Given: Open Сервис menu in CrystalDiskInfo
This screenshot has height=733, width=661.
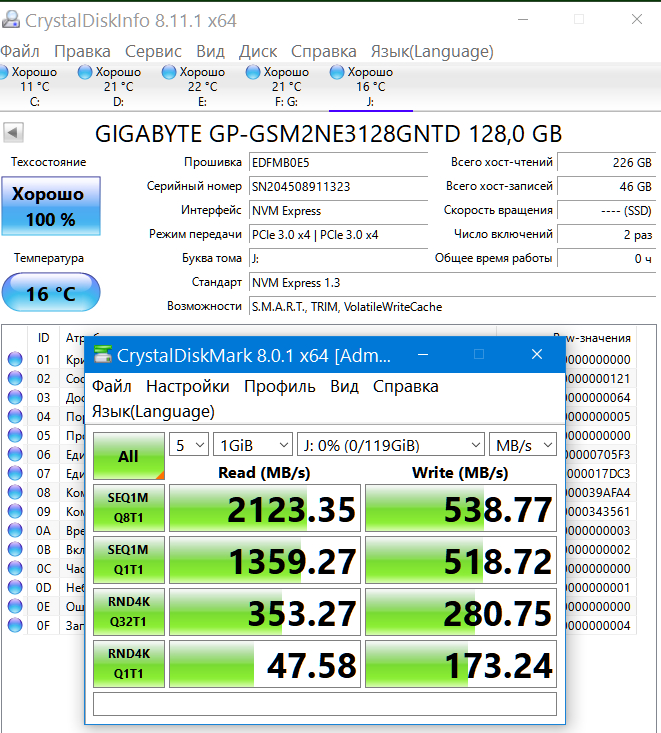Looking at the screenshot, I should coord(153,51).
